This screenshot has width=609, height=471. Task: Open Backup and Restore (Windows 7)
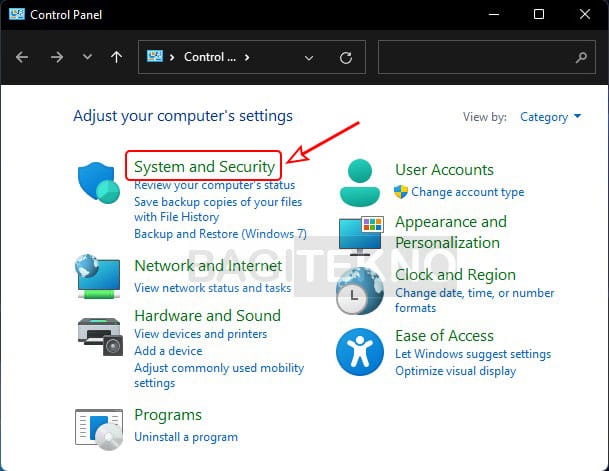tap(220, 234)
